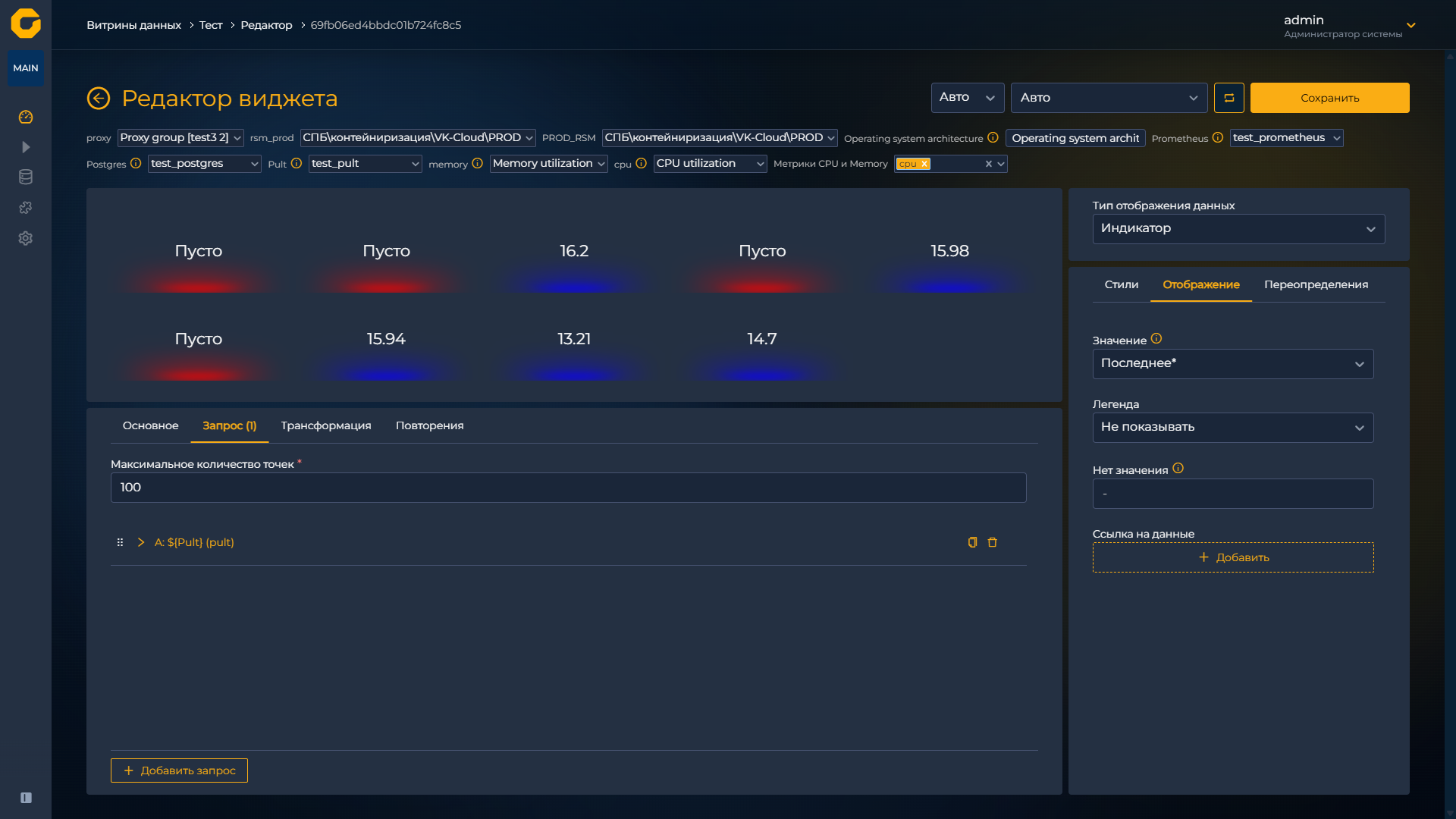Click the Сохранить button

(1329, 98)
